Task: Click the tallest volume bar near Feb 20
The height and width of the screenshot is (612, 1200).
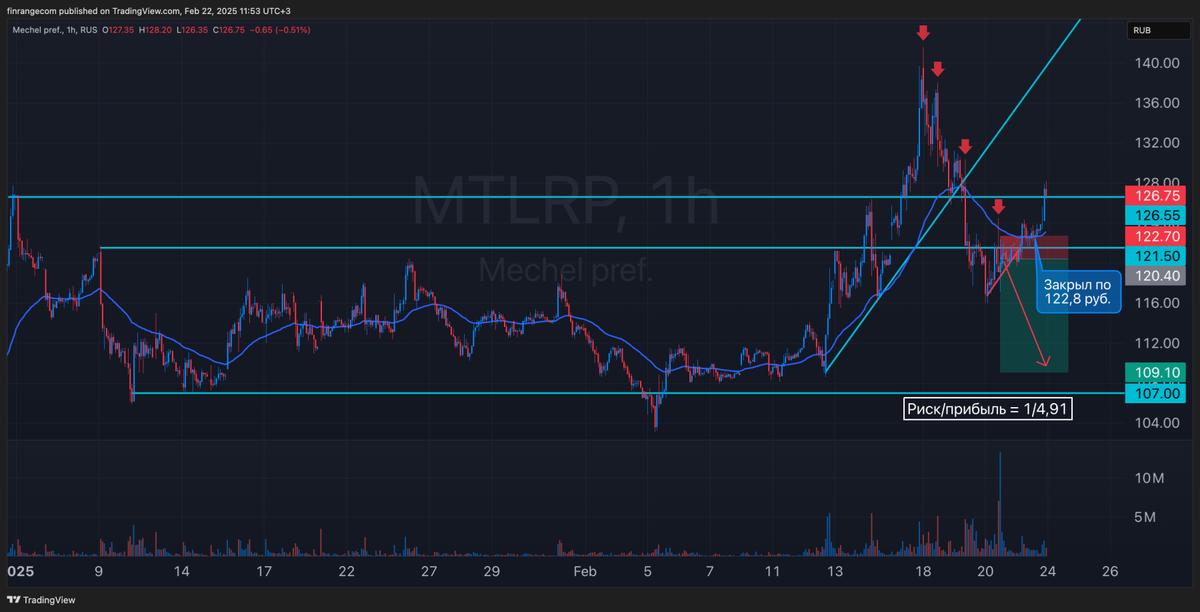Action: pos(999,504)
